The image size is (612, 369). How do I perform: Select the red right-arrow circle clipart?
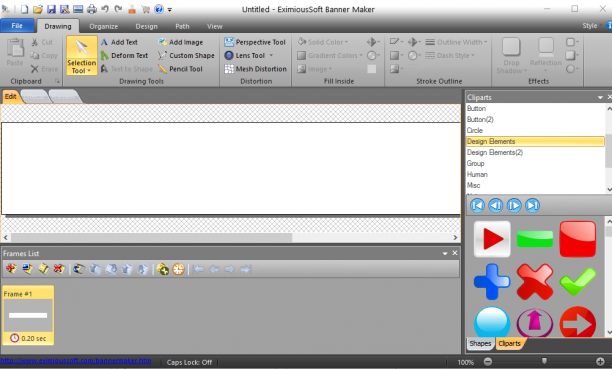[578, 323]
